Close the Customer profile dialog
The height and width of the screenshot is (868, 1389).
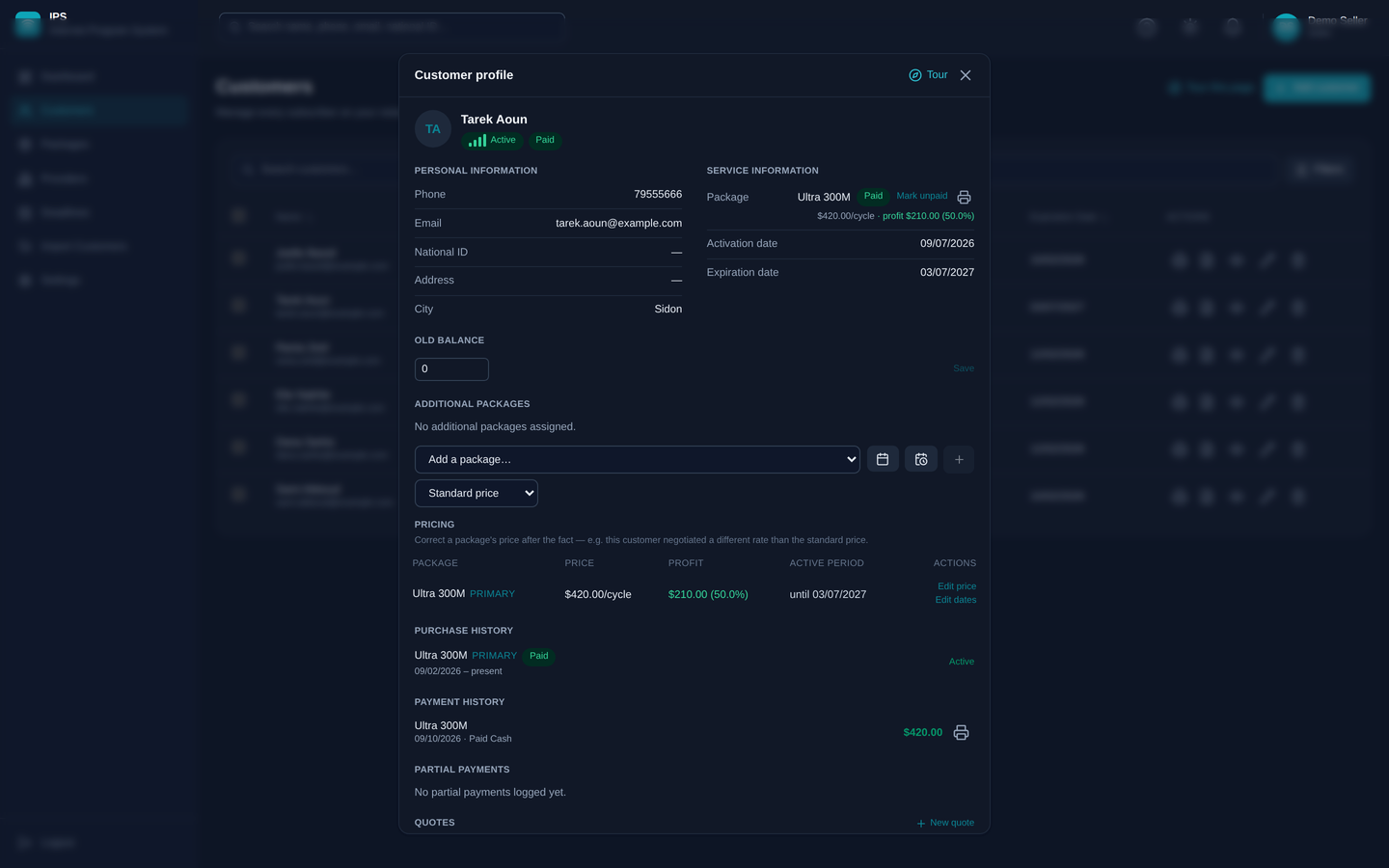[966, 75]
